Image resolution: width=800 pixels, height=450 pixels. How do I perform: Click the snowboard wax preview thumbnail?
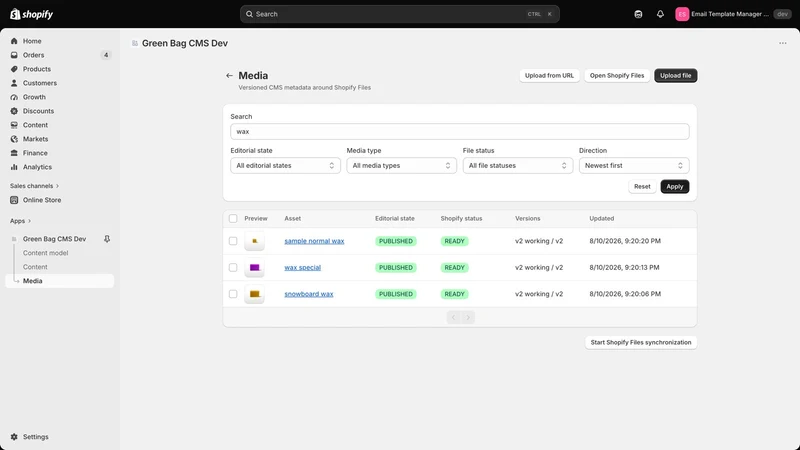(x=255, y=294)
